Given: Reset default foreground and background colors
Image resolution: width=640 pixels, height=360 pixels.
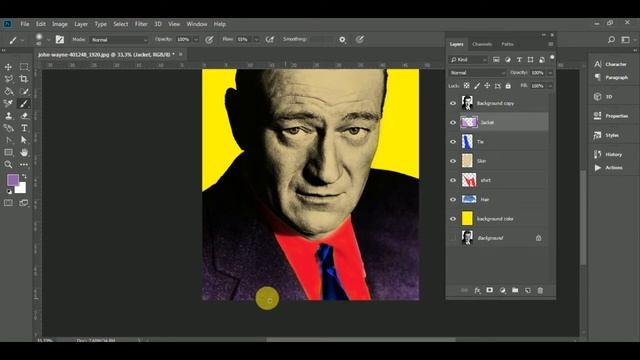Looking at the screenshot, I should pos(9,191).
